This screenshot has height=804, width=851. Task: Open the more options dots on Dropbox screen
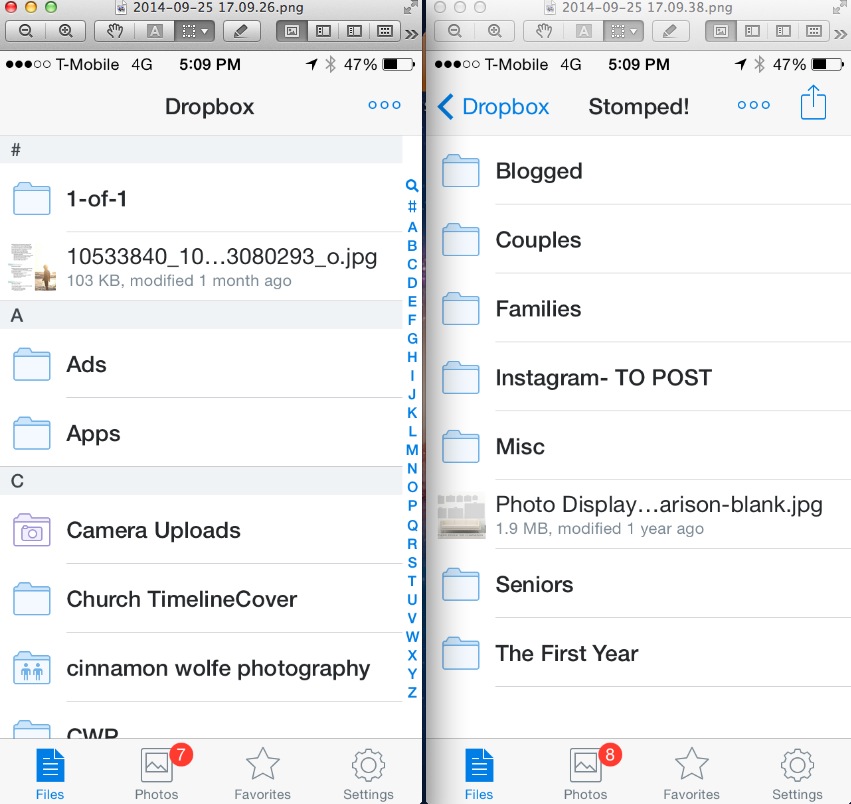(x=384, y=105)
